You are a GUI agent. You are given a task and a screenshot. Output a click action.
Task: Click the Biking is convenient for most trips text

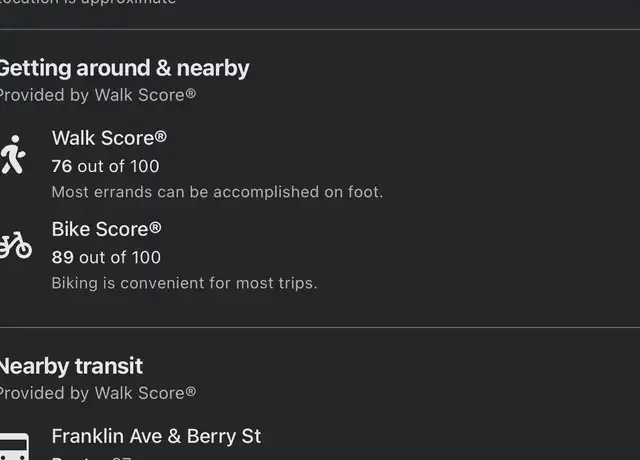[184, 283]
